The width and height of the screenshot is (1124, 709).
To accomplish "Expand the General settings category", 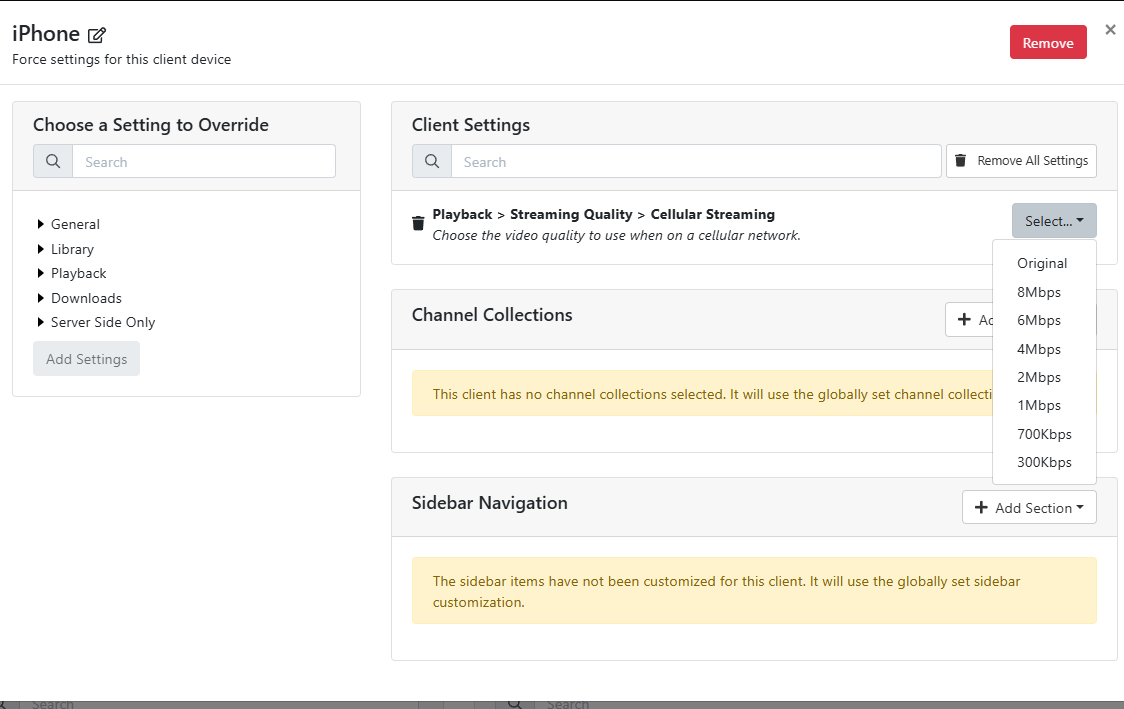I will [x=41, y=224].
